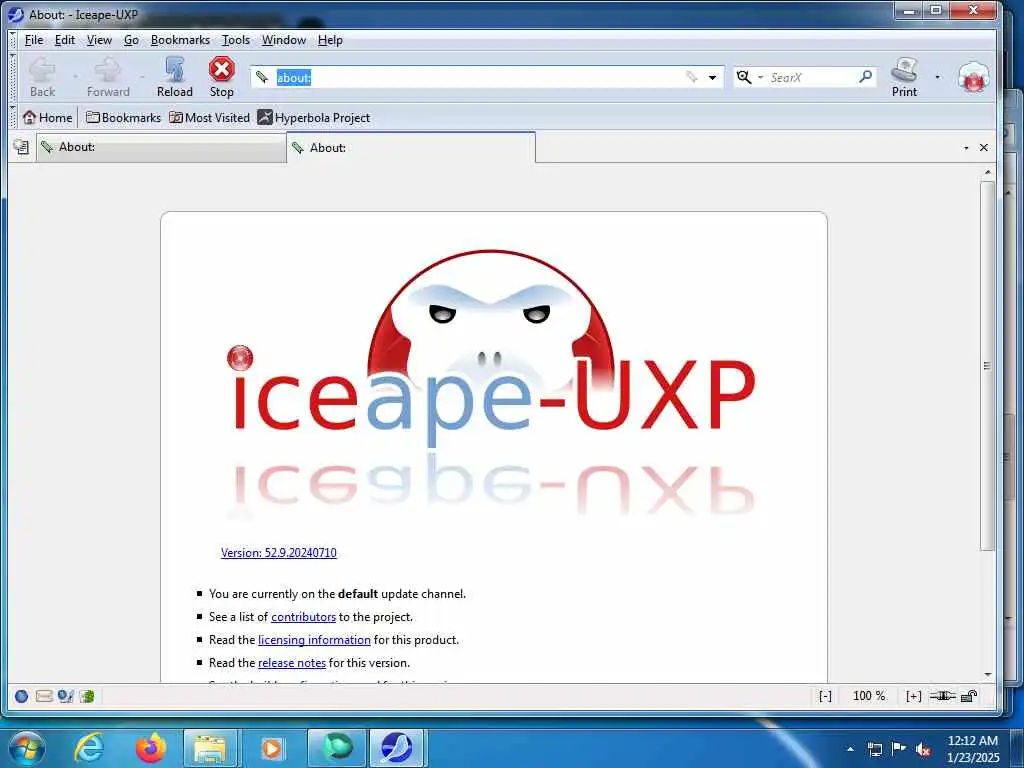Open the list all tabs dropdown
This screenshot has width=1024, height=768.
click(967, 148)
